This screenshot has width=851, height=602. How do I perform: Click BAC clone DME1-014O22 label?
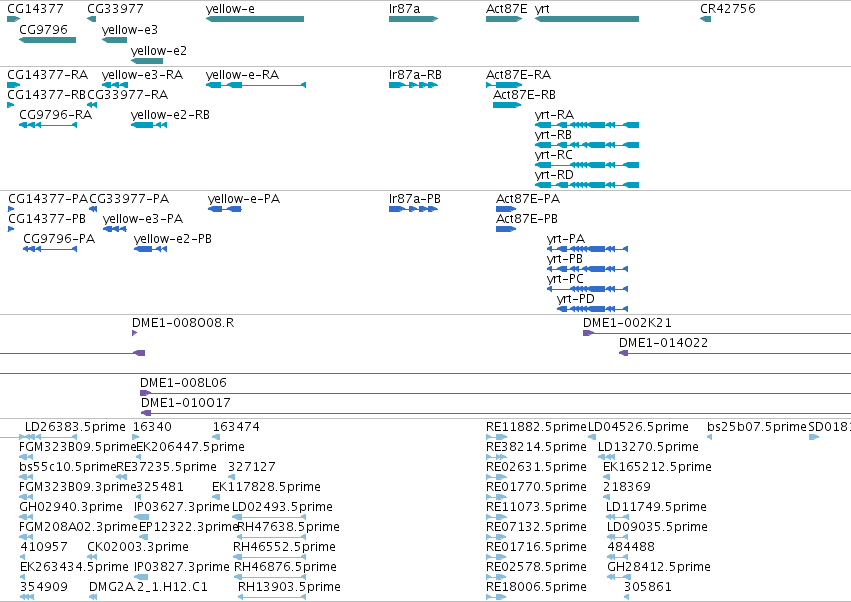[x=663, y=343]
